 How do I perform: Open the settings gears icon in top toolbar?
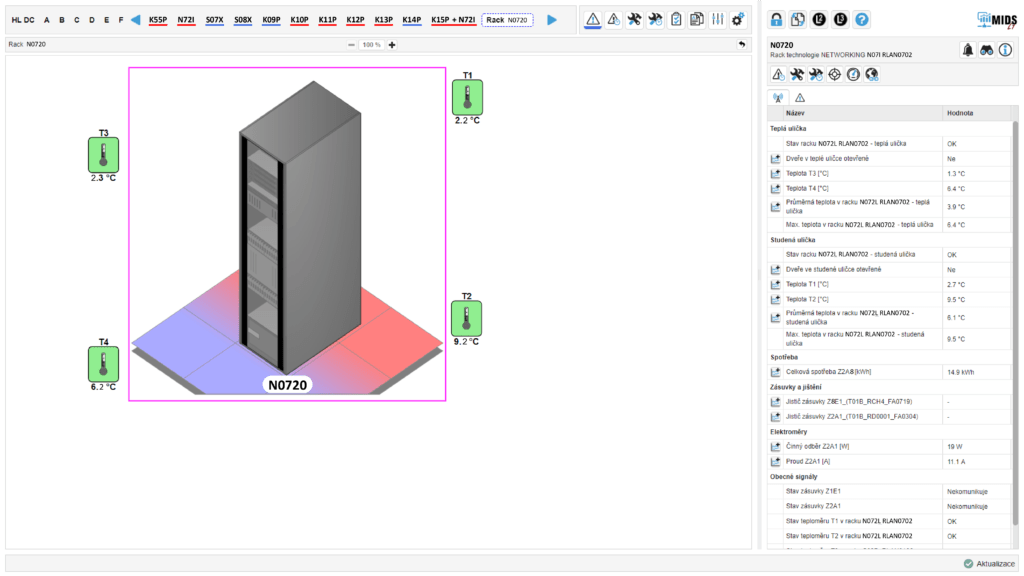click(738, 19)
